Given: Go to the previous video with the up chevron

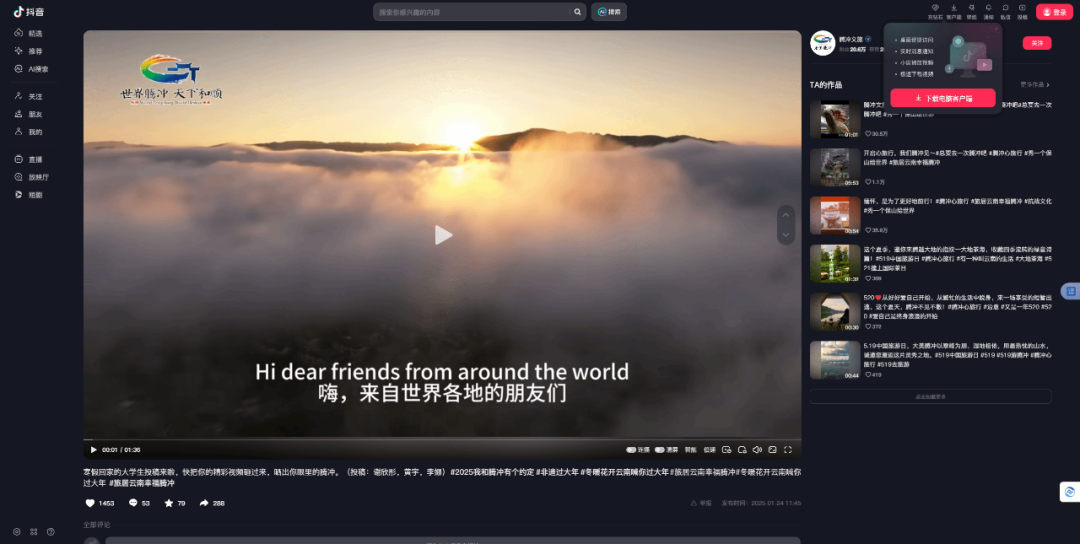Looking at the screenshot, I should [785, 216].
